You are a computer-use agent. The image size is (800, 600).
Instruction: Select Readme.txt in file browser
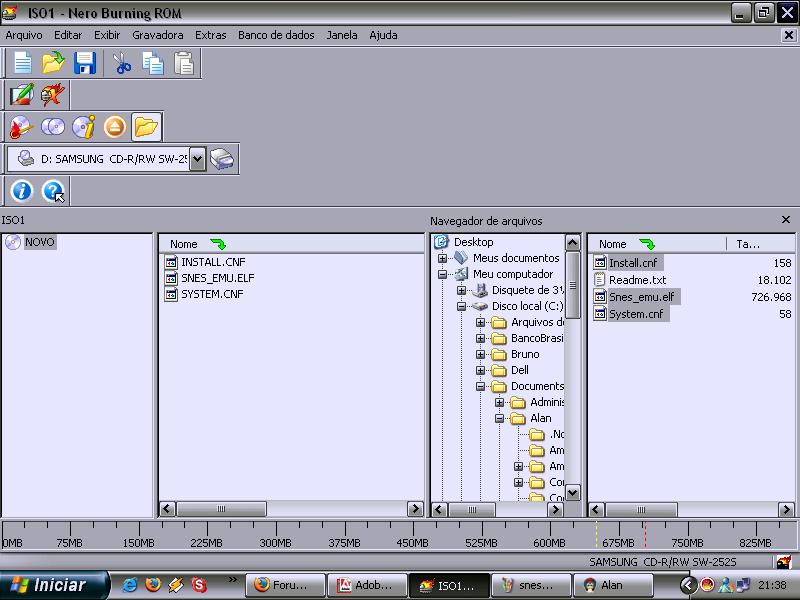click(x=638, y=280)
